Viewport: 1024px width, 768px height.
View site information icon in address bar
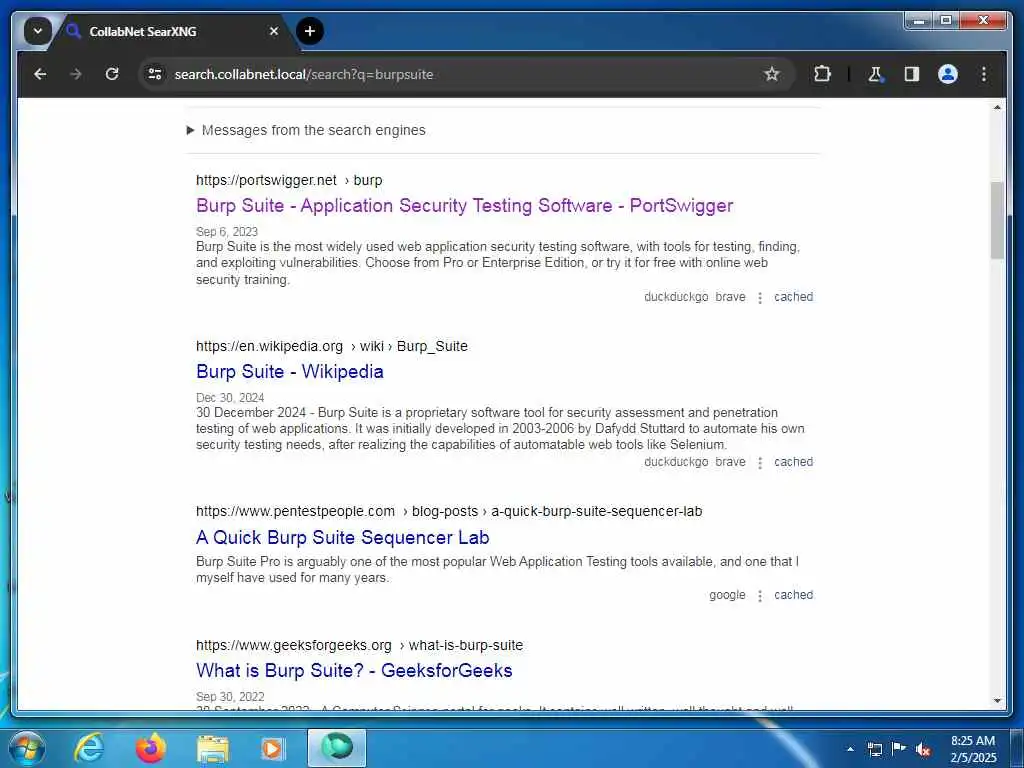[x=155, y=74]
